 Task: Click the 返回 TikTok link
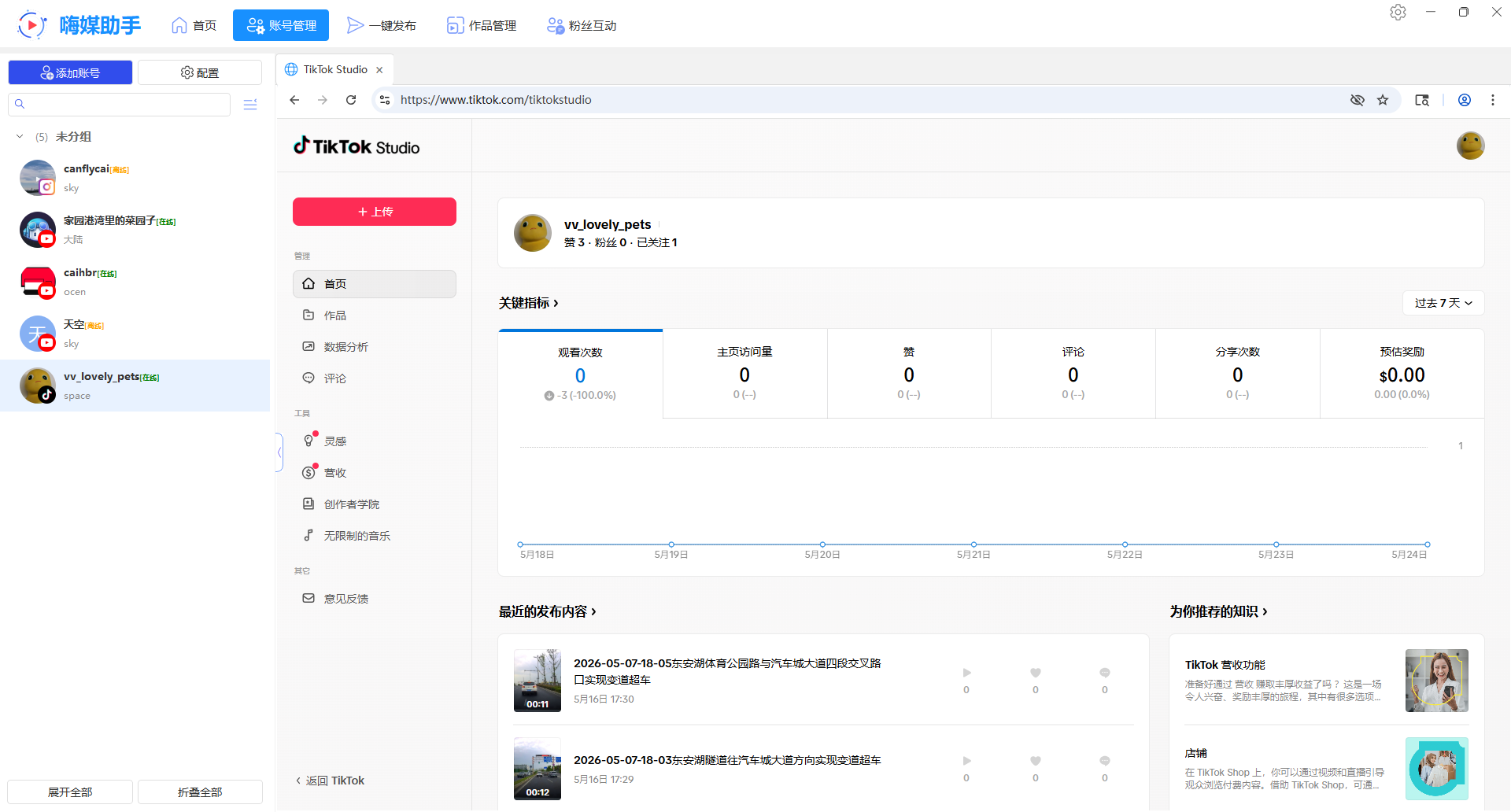330,781
